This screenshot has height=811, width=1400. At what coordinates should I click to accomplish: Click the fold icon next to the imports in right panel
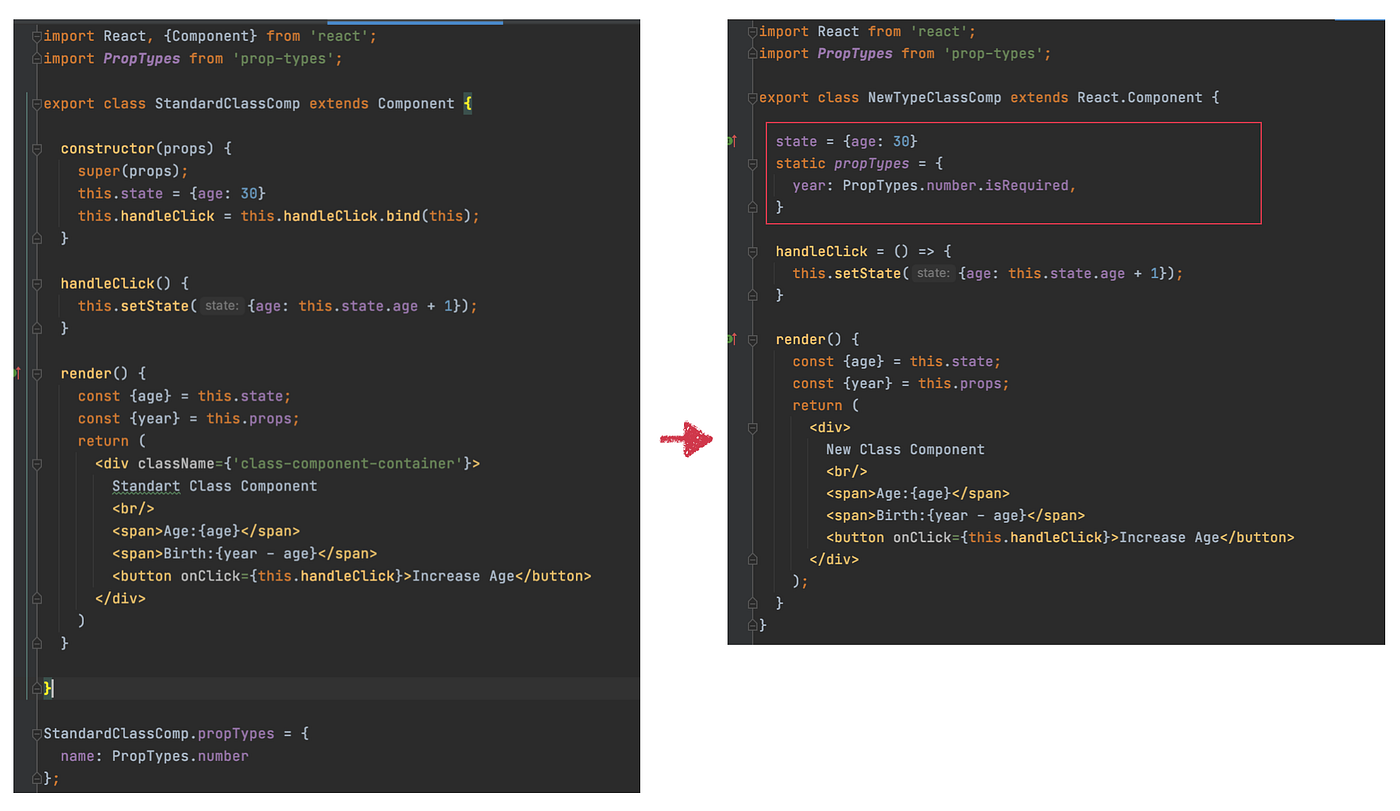click(x=752, y=31)
